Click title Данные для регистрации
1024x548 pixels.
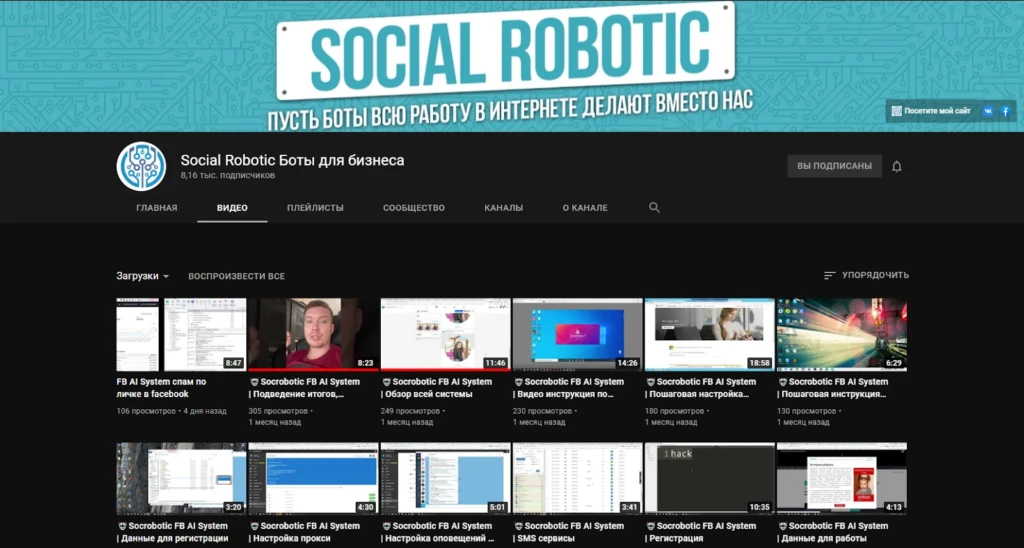[172, 532]
